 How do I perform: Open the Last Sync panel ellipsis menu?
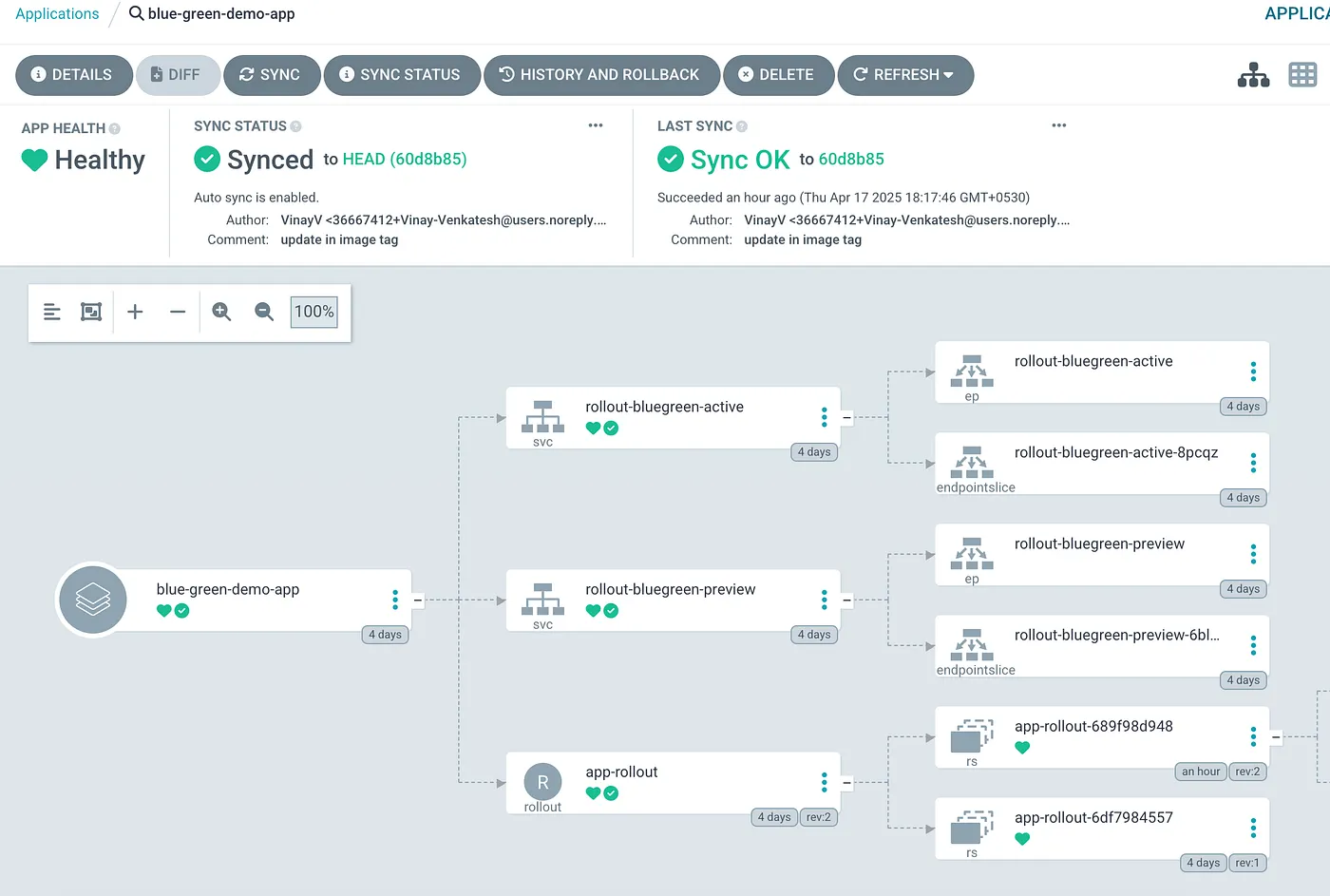(1059, 125)
